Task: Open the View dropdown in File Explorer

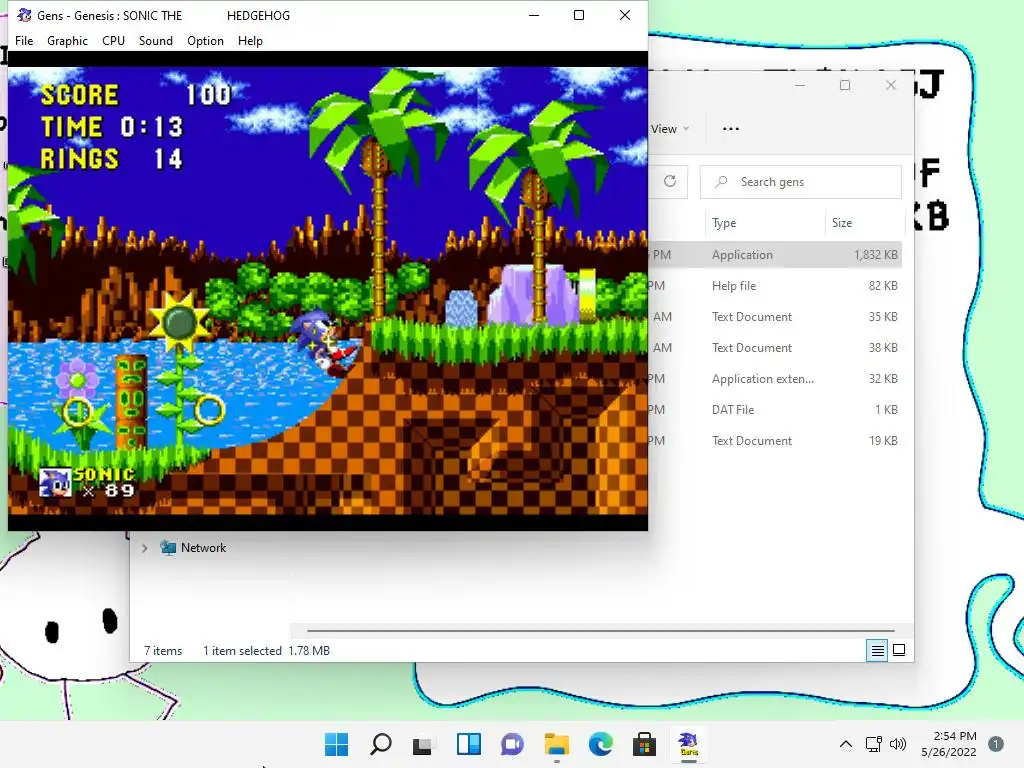Action: click(670, 129)
